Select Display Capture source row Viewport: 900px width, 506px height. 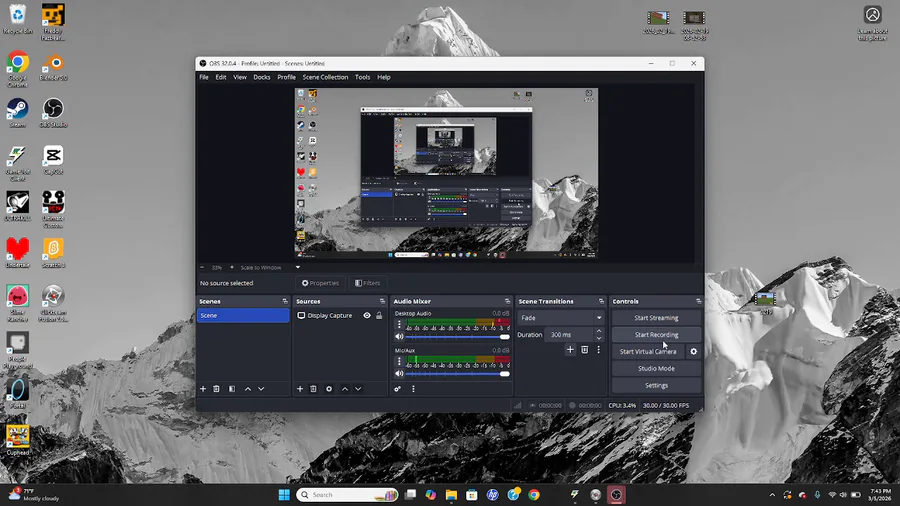point(340,316)
